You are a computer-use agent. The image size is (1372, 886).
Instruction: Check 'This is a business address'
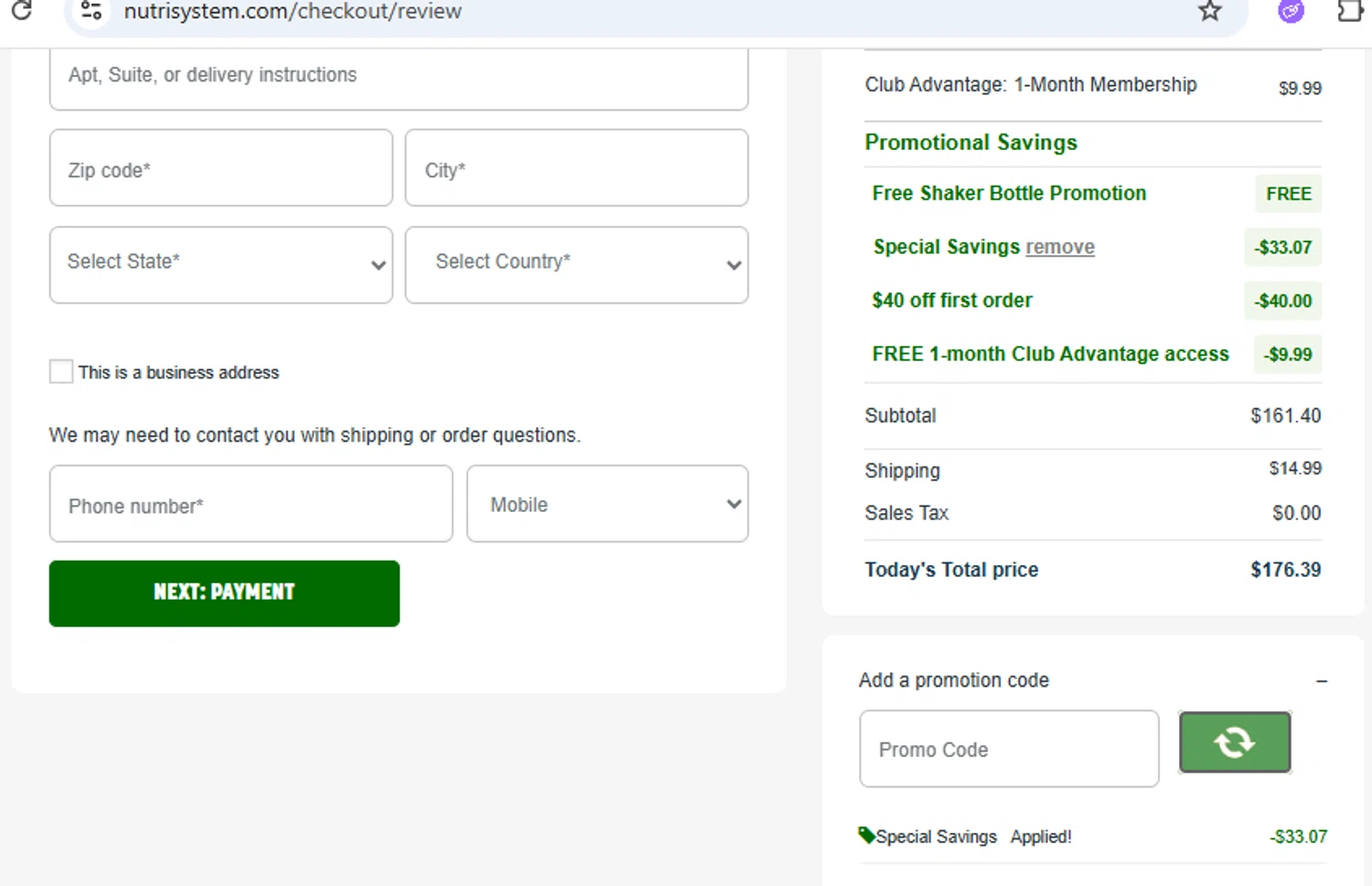(x=61, y=371)
